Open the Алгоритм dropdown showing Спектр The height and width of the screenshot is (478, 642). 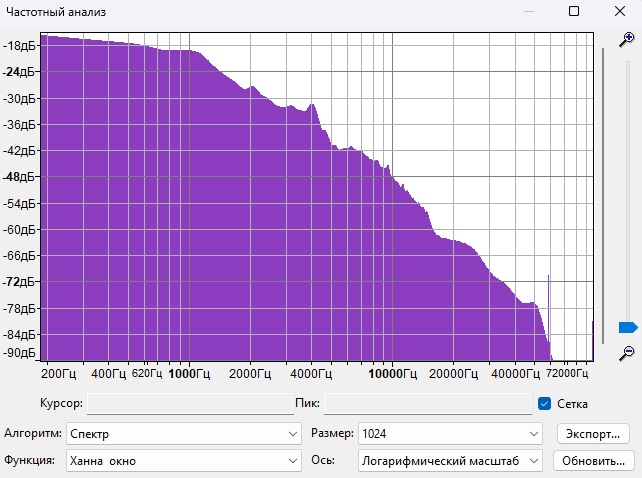pyautogui.click(x=184, y=433)
